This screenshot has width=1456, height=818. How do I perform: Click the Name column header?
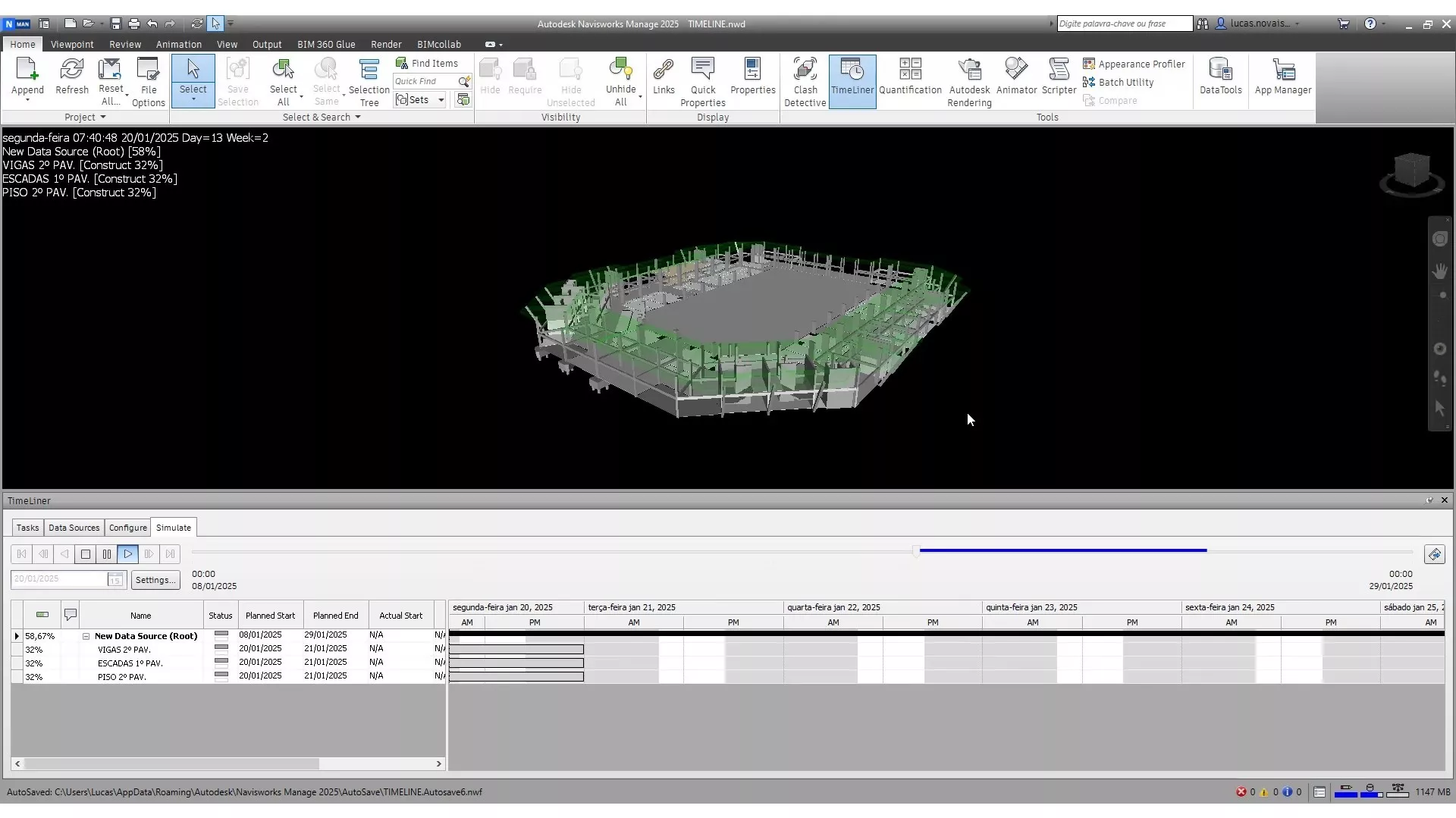(140, 616)
